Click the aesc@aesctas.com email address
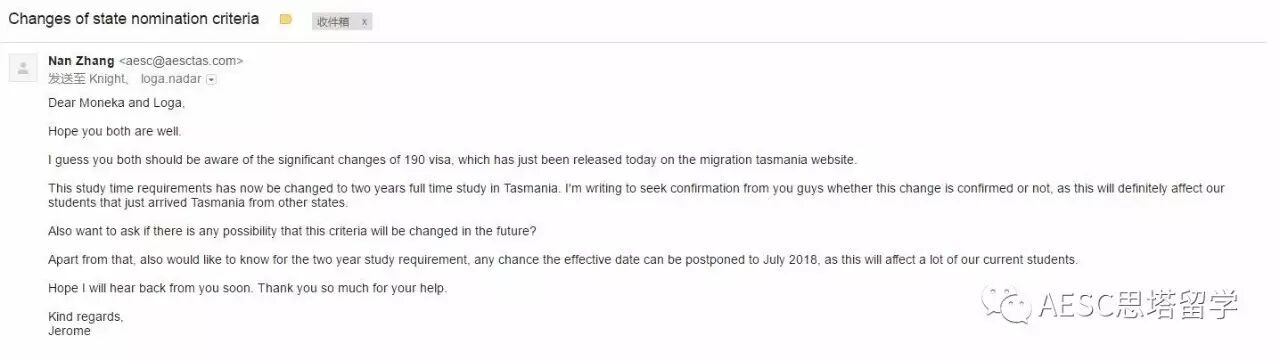1280x361 pixels. (x=181, y=61)
